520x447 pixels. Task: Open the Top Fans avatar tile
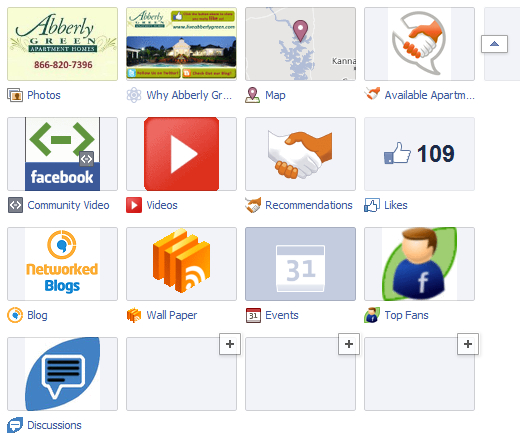(419, 264)
